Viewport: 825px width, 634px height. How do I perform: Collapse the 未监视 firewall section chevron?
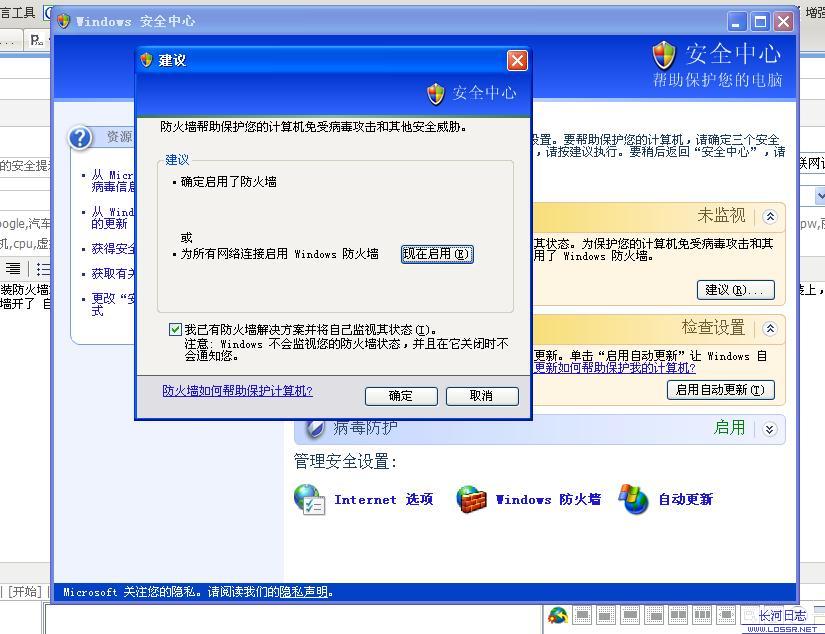770,216
